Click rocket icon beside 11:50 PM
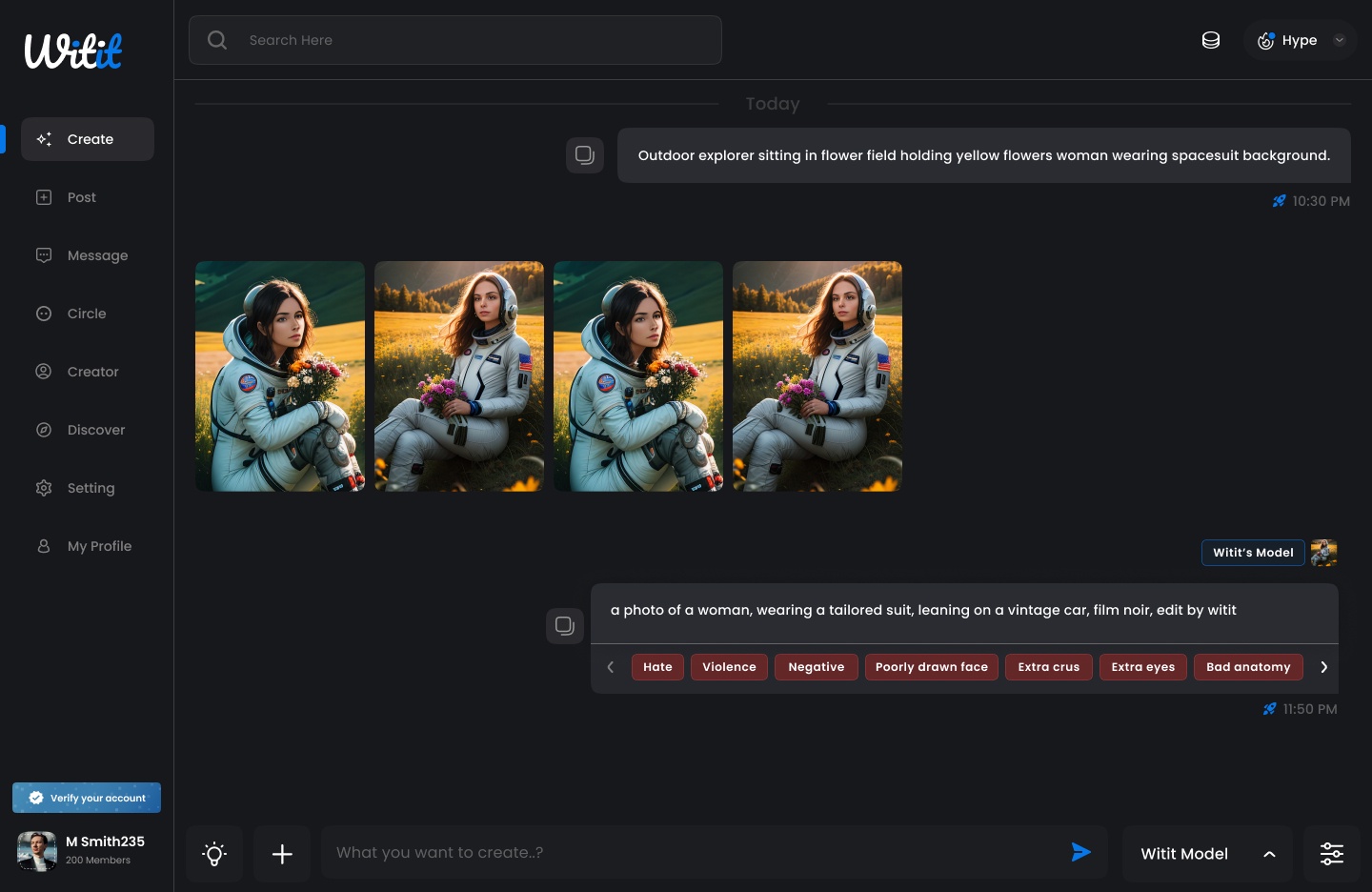 click(1269, 709)
